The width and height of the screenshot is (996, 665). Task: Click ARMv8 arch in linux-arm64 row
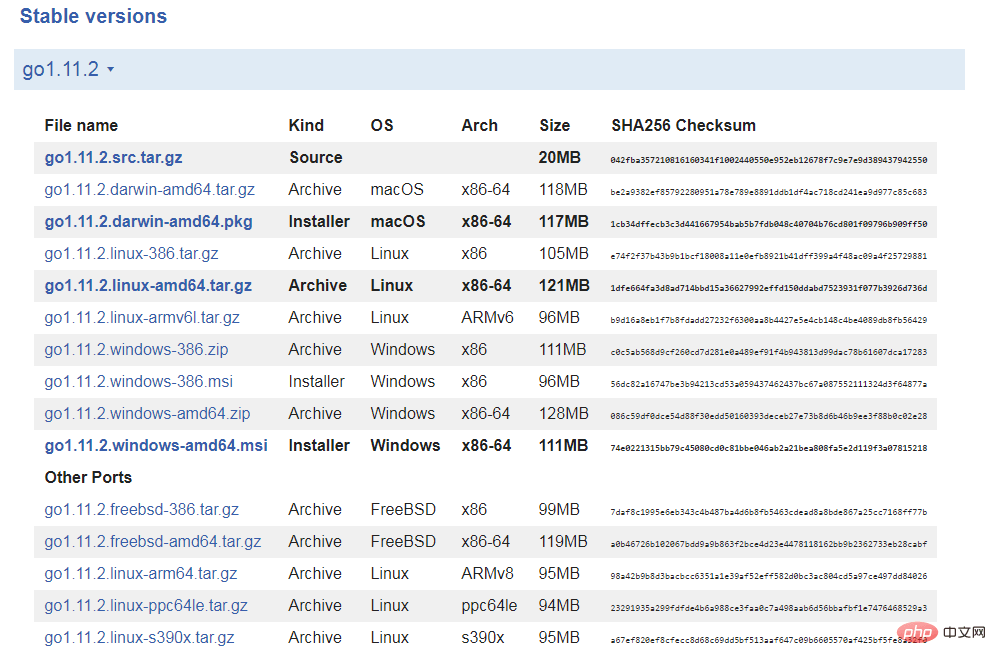click(x=487, y=574)
